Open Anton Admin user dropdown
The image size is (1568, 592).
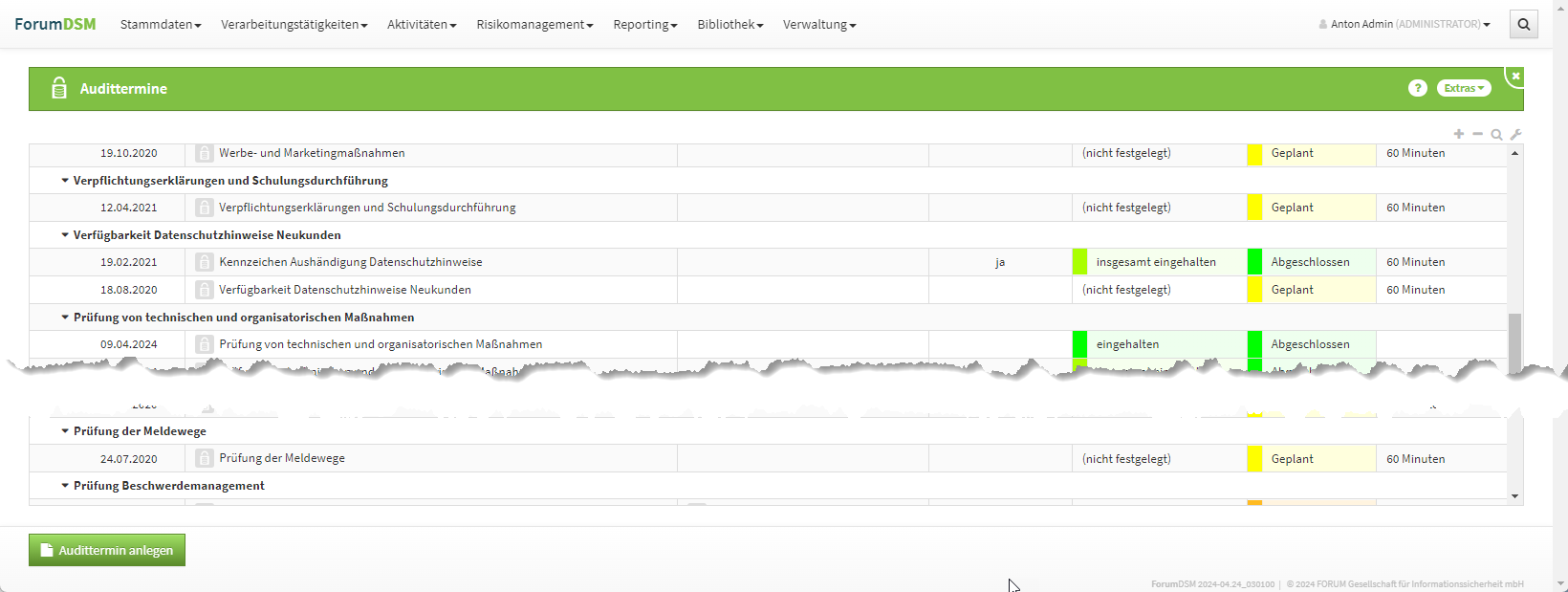pos(1405,24)
